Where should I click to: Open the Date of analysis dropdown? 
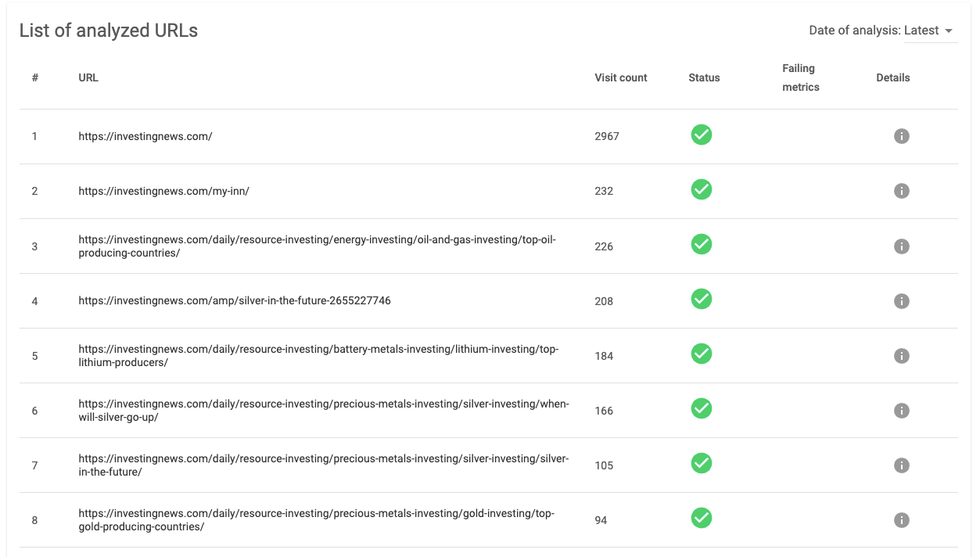pyautogui.click(x=928, y=31)
